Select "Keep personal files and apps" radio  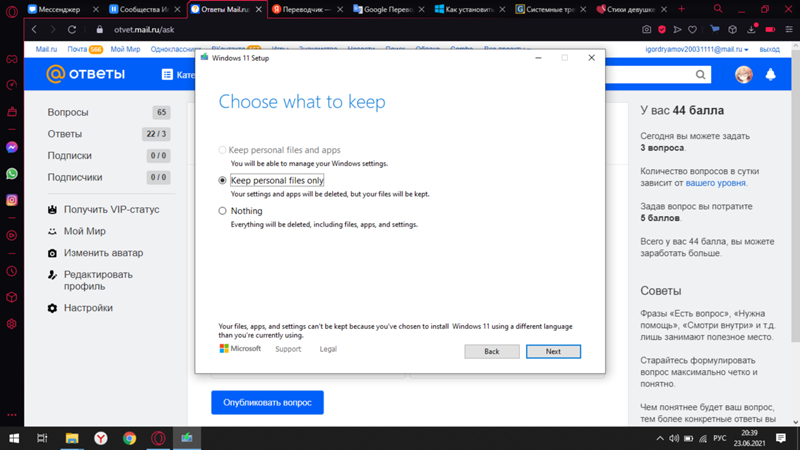pyautogui.click(x=222, y=150)
